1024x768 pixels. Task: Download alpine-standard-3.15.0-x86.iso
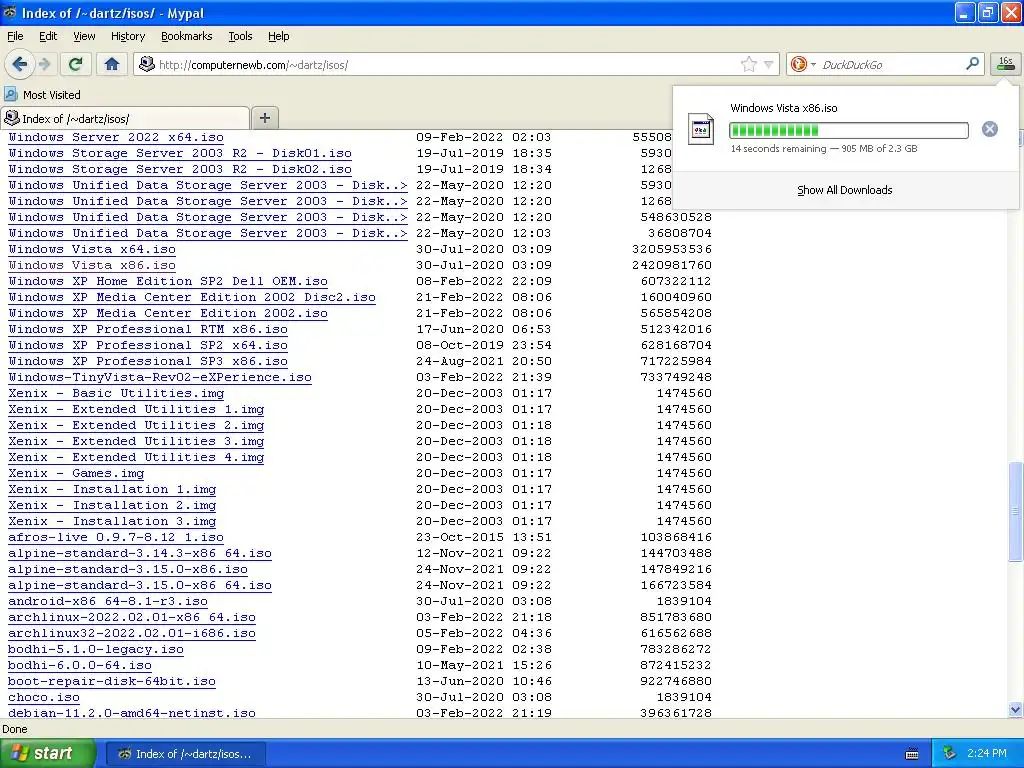(x=128, y=569)
